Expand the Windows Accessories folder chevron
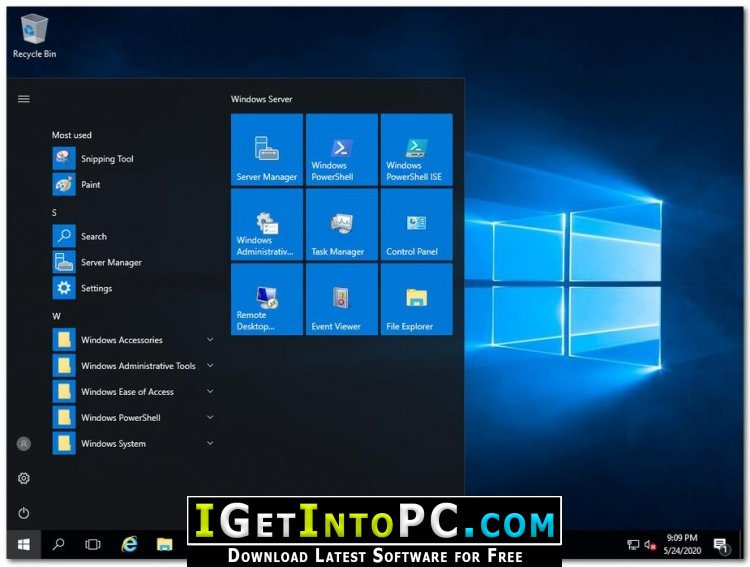This screenshot has width=750, height=567. pyautogui.click(x=210, y=340)
